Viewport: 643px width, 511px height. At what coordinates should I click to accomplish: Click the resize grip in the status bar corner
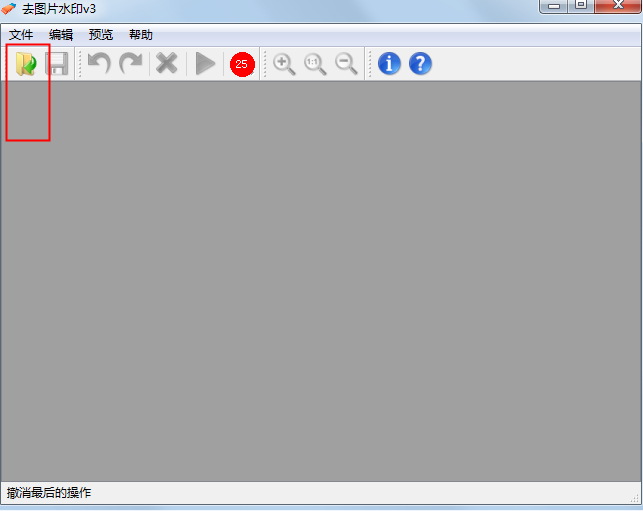click(x=635, y=497)
